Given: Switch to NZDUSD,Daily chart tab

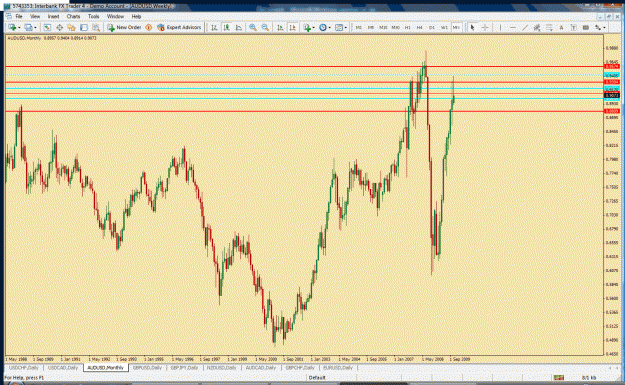Looking at the screenshot, I should tap(222, 367).
